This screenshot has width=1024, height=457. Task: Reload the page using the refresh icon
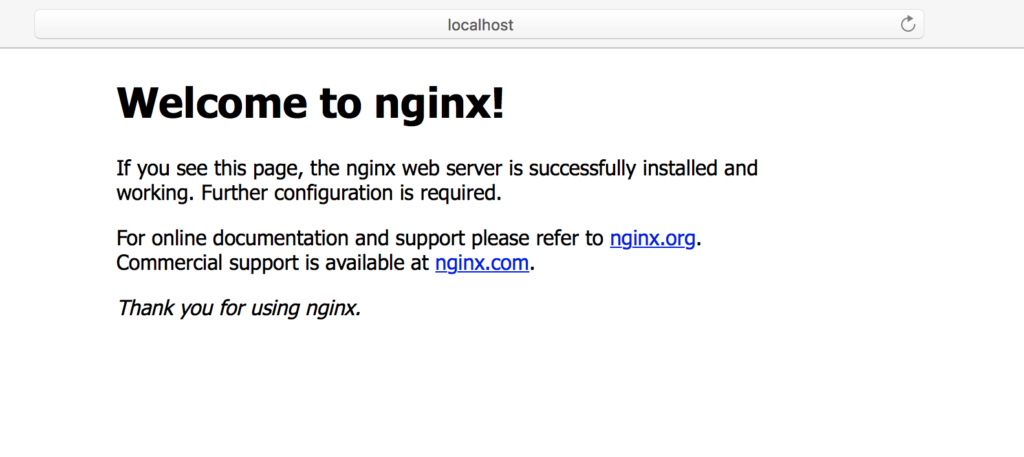tap(908, 24)
